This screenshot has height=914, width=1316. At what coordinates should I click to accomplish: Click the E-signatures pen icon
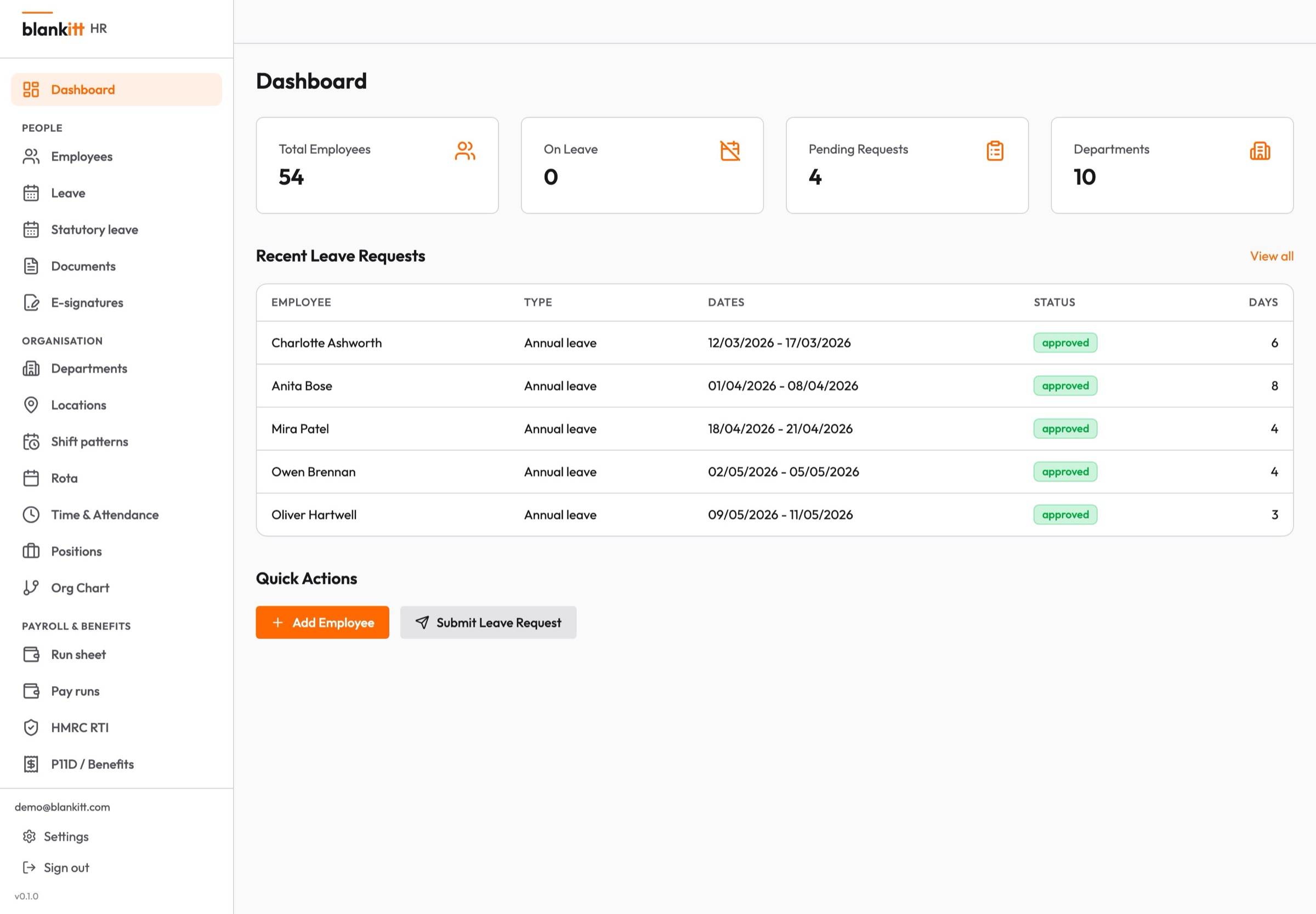(x=31, y=302)
